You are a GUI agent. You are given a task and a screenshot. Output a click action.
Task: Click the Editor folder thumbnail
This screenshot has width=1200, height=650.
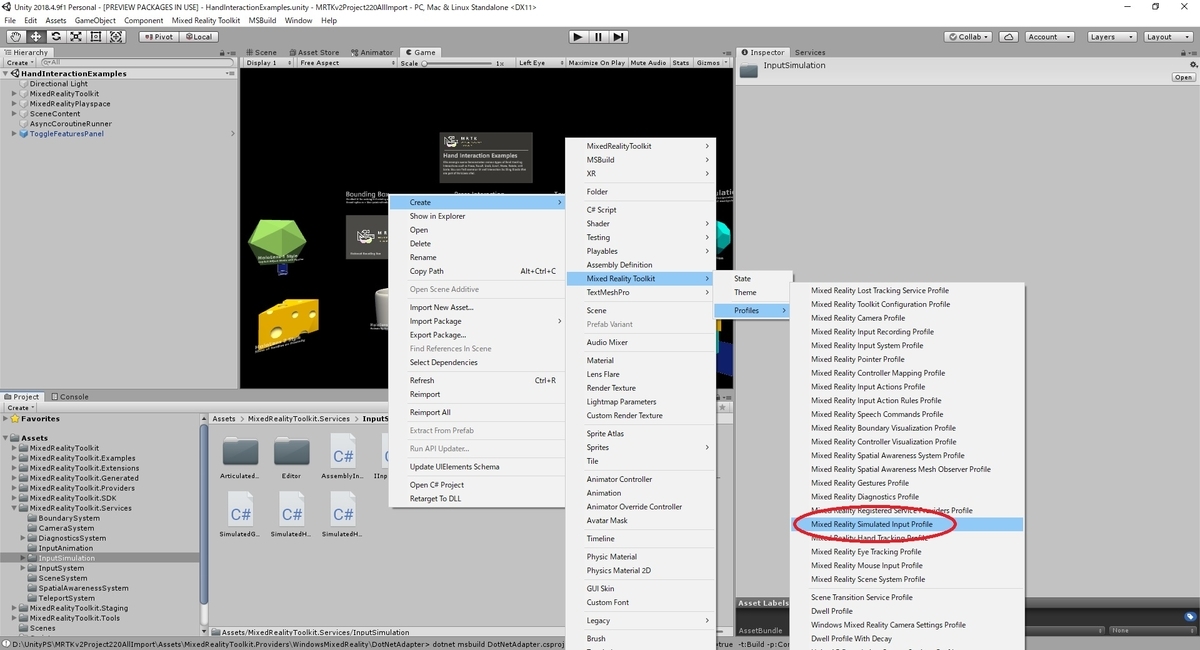(x=291, y=451)
